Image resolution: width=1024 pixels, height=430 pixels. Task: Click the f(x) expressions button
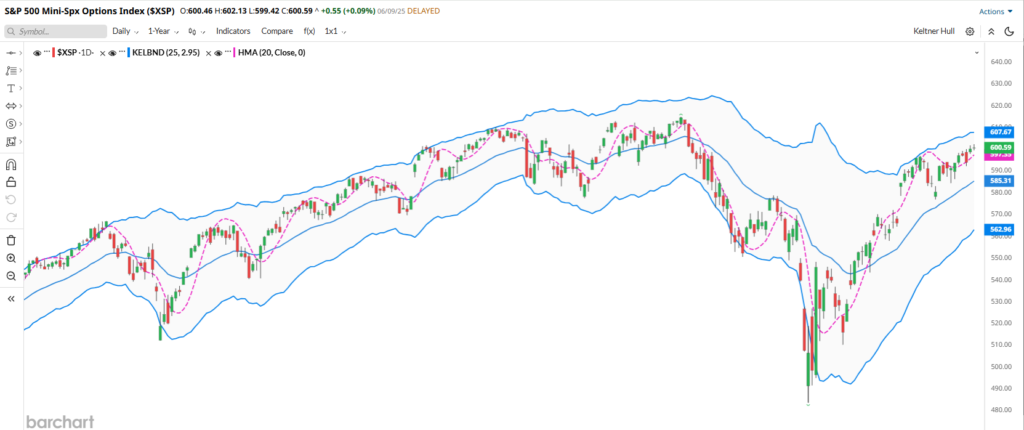tap(308, 31)
